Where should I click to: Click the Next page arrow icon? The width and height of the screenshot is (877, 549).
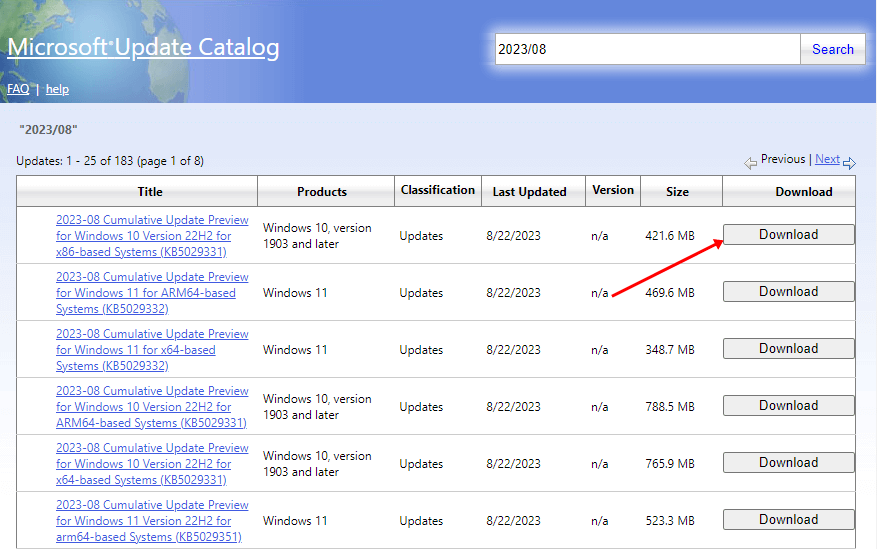pyautogui.click(x=849, y=162)
